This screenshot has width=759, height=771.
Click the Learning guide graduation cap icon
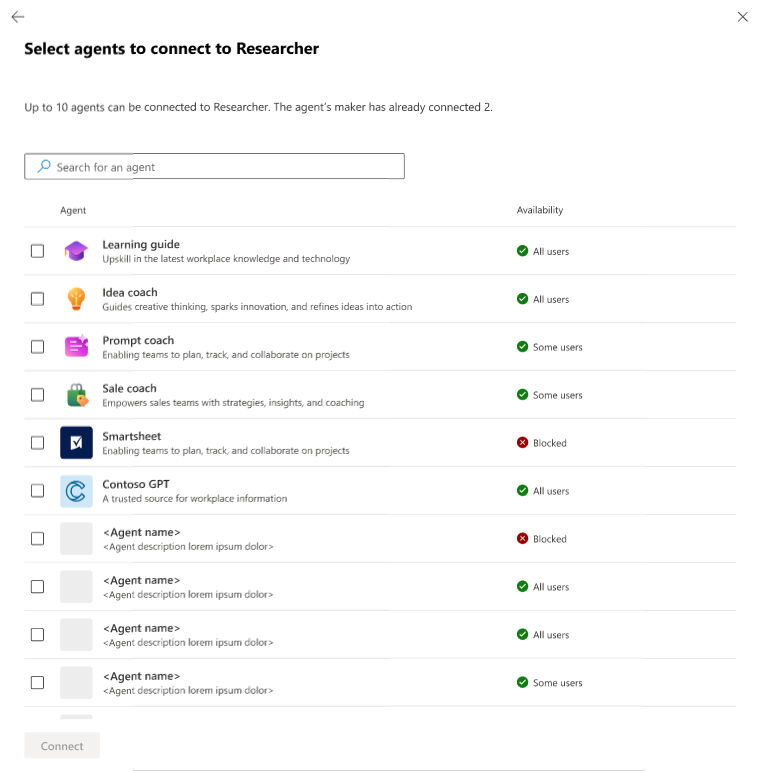[x=76, y=251]
